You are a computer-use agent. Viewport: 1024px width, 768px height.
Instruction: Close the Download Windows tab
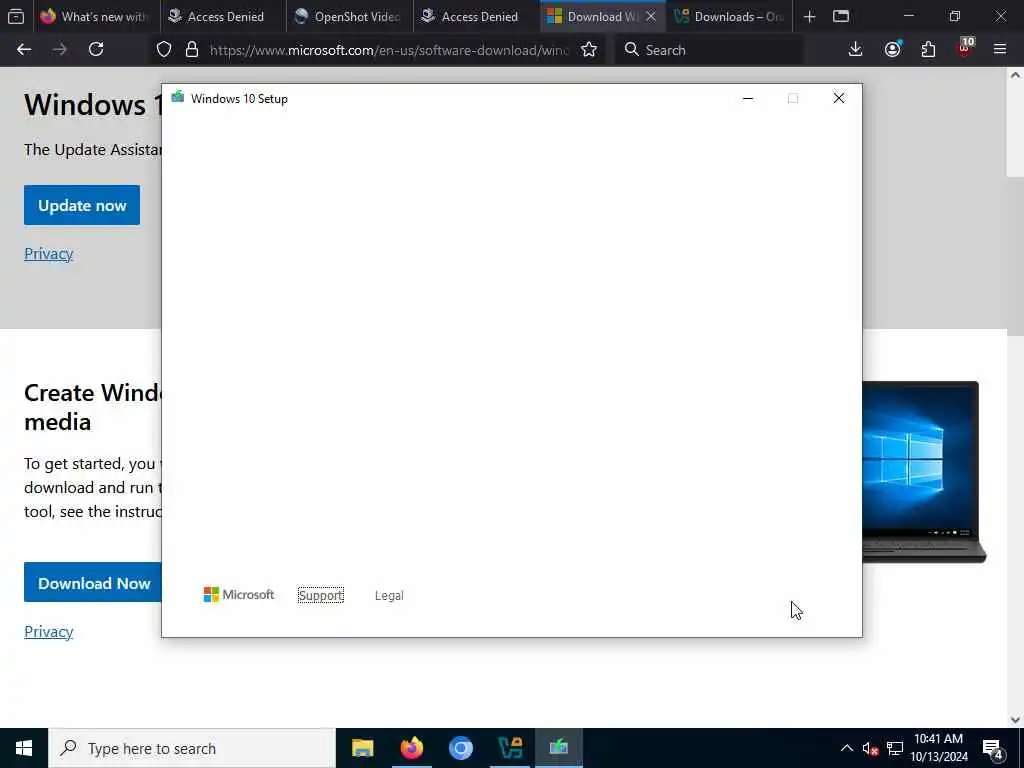[x=650, y=16]
